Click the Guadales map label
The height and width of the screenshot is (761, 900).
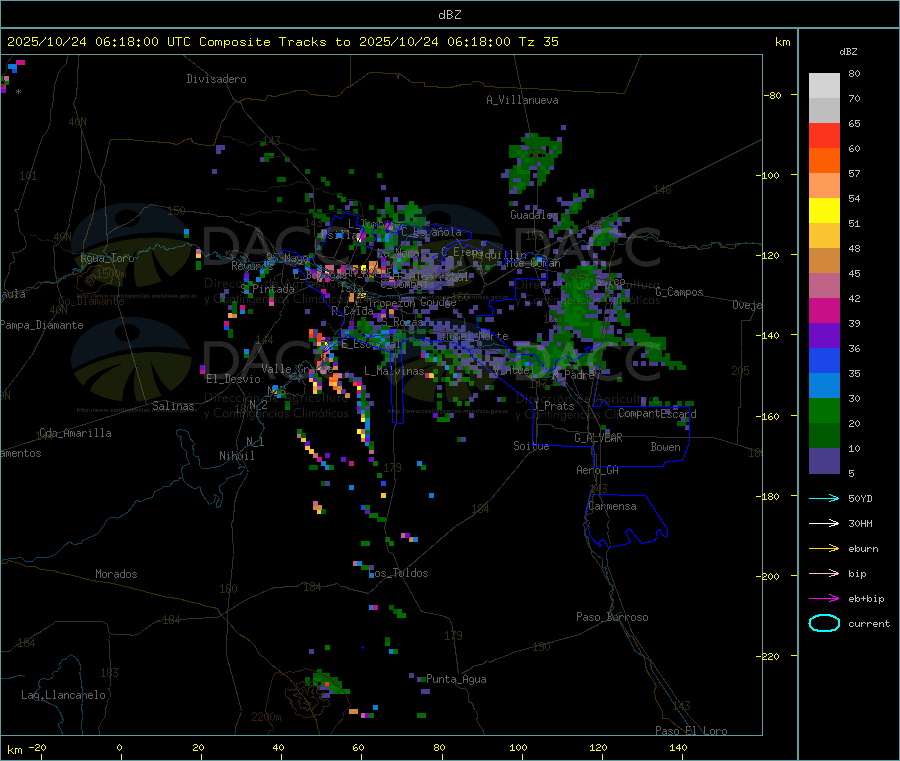(x=532, y=215)
